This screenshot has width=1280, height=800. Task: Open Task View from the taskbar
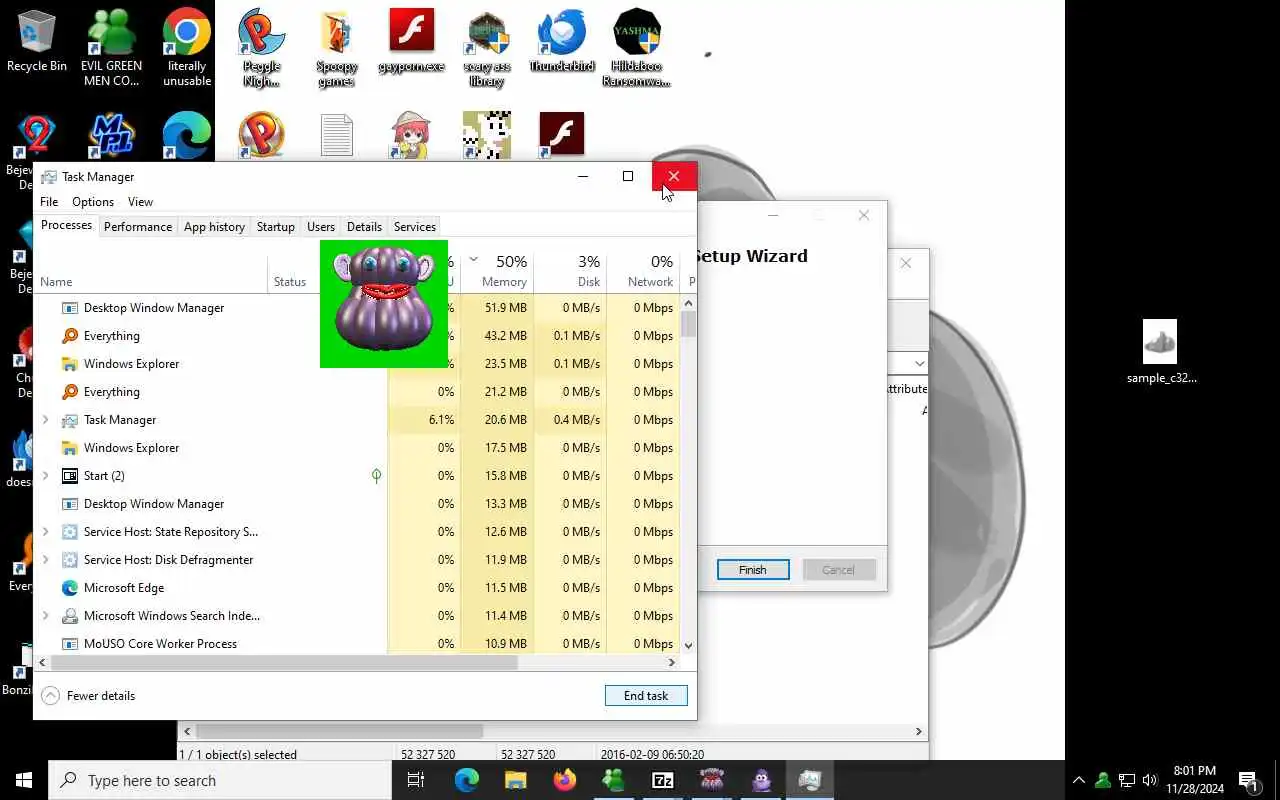pos(416,780)
